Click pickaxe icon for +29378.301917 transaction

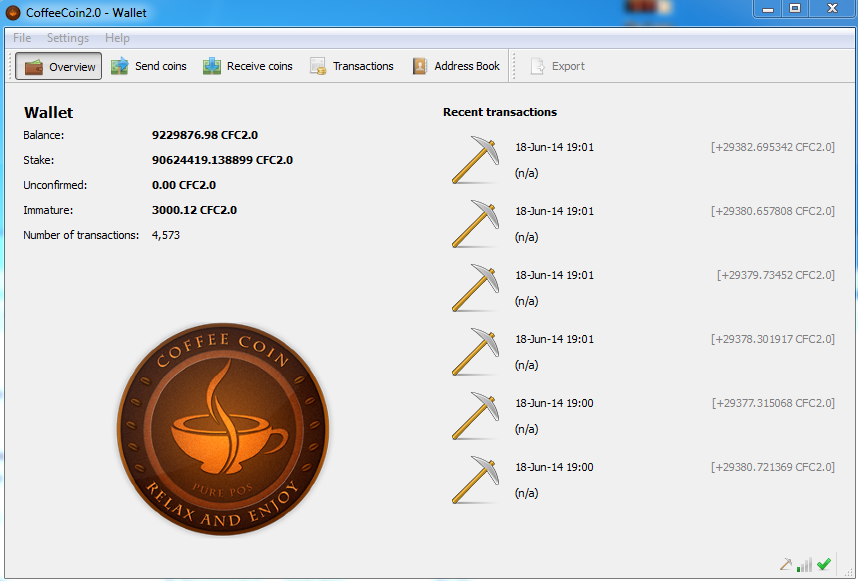point(476,351)
